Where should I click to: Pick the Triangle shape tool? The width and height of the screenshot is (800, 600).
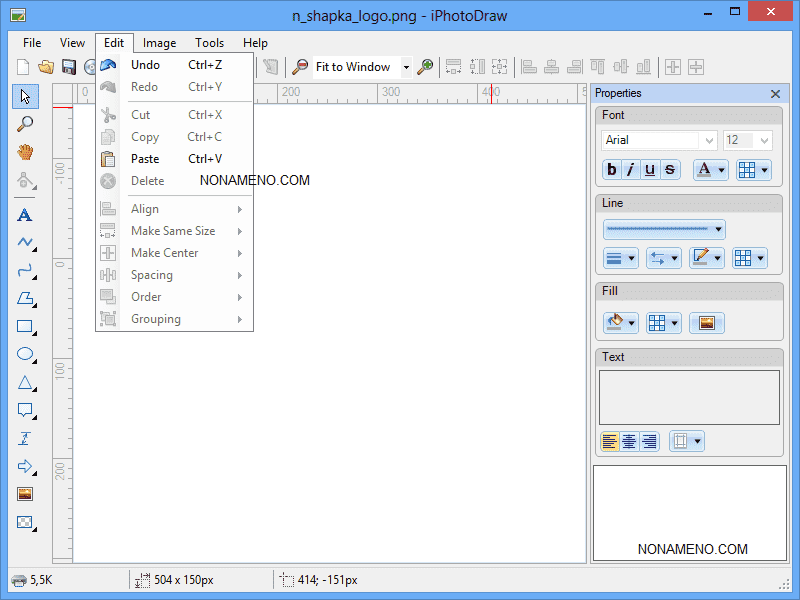[25, 382]
